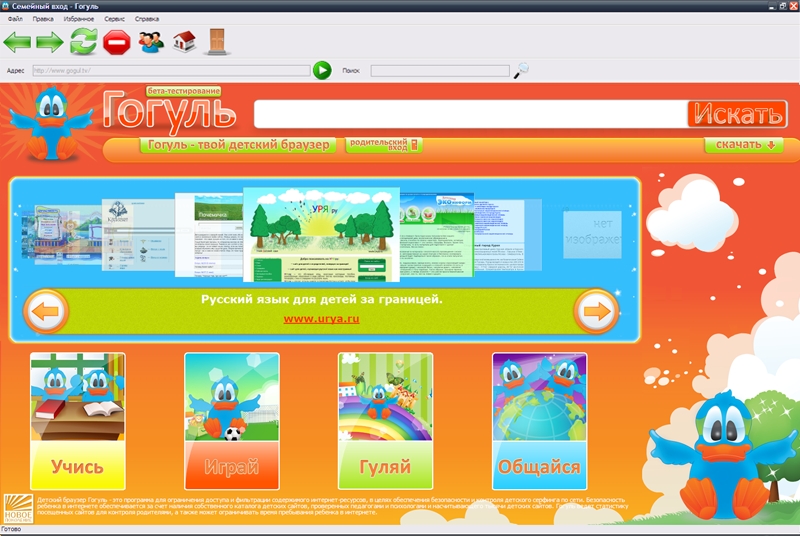800x536 pixels.
Task: Click the Готово status bar text
Action: pos(11,529)
